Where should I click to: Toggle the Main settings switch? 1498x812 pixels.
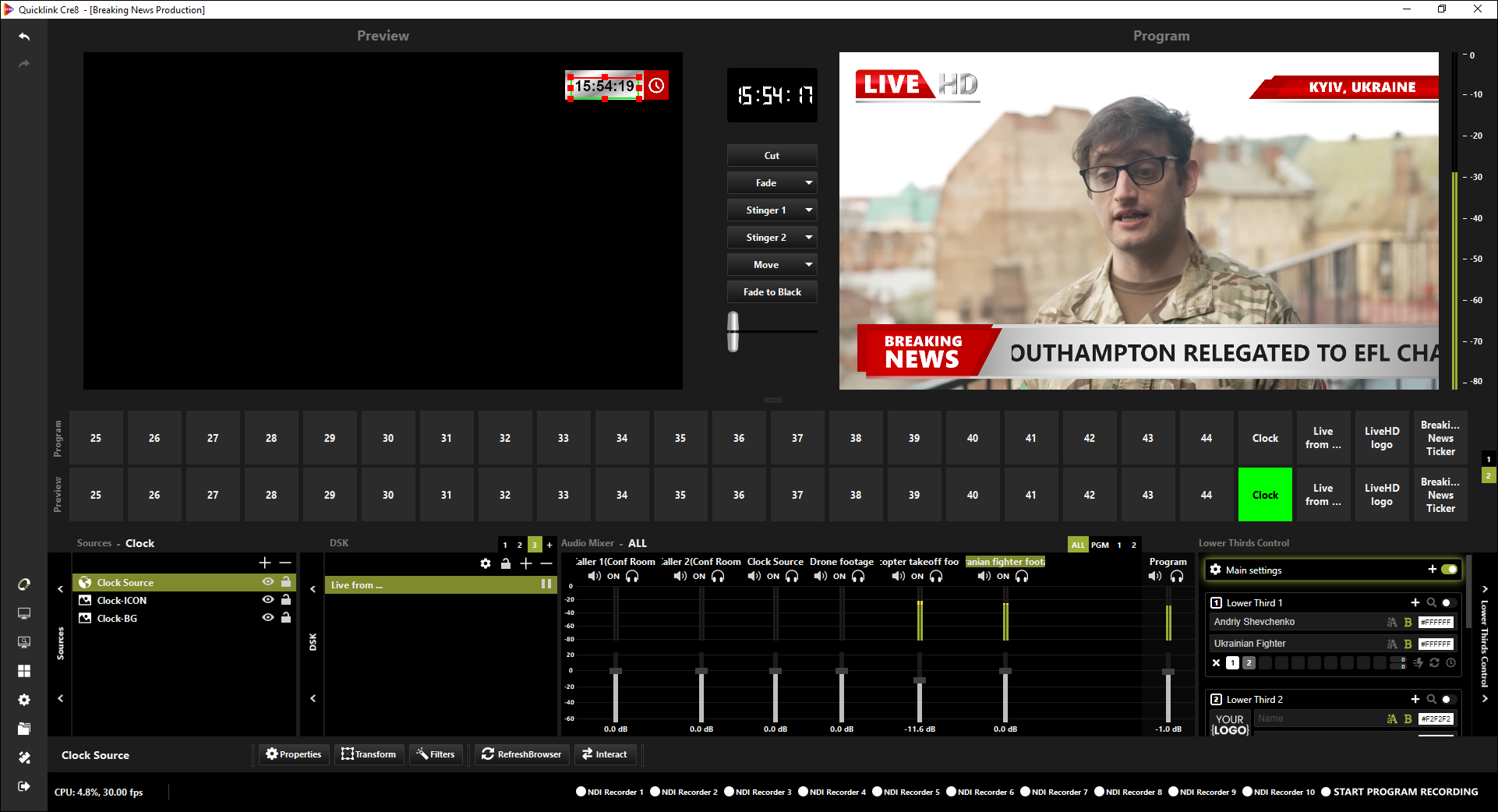click(x=1449, y=570)
